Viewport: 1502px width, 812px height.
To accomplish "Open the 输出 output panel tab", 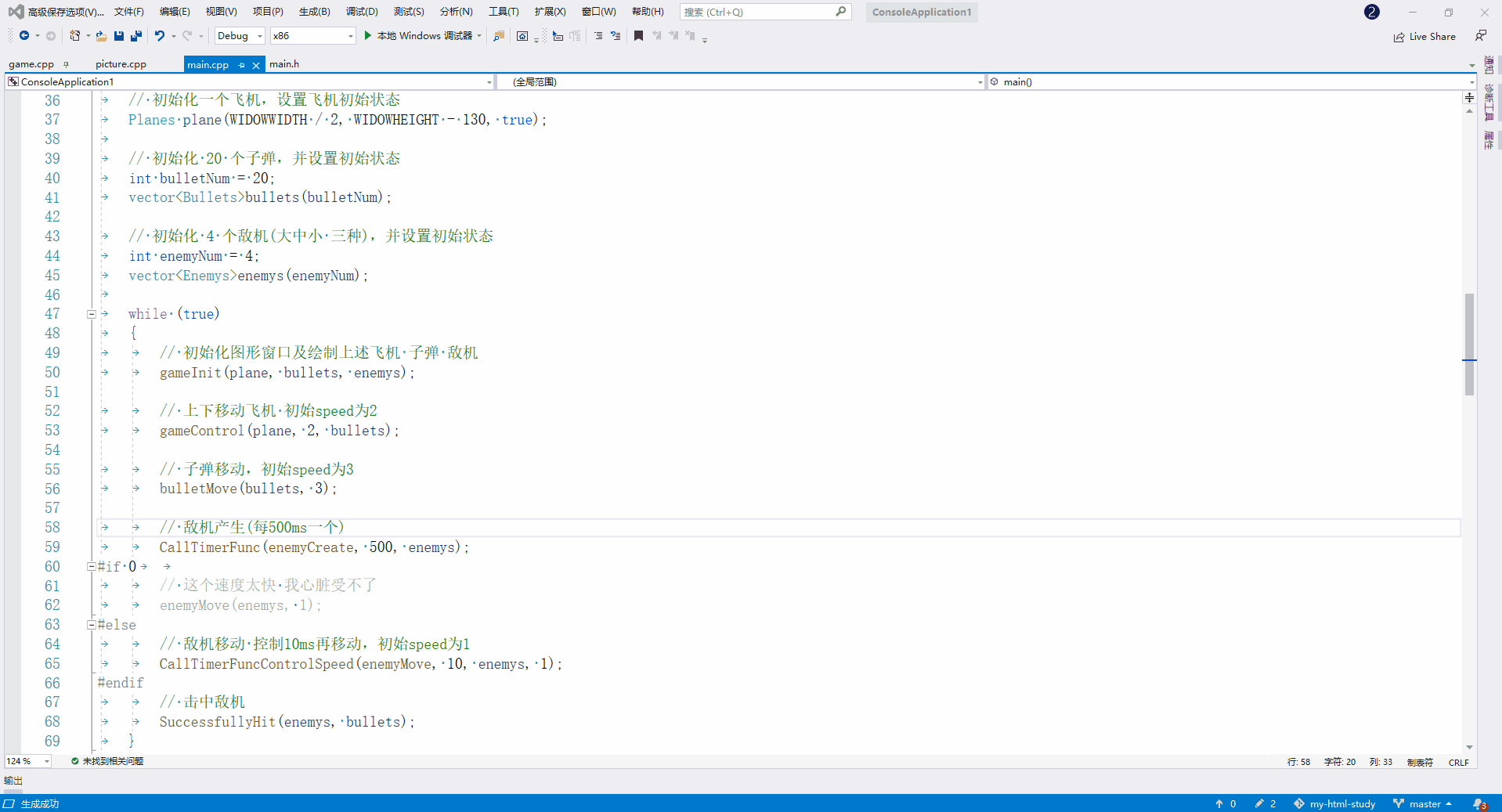I will point(13,781).
